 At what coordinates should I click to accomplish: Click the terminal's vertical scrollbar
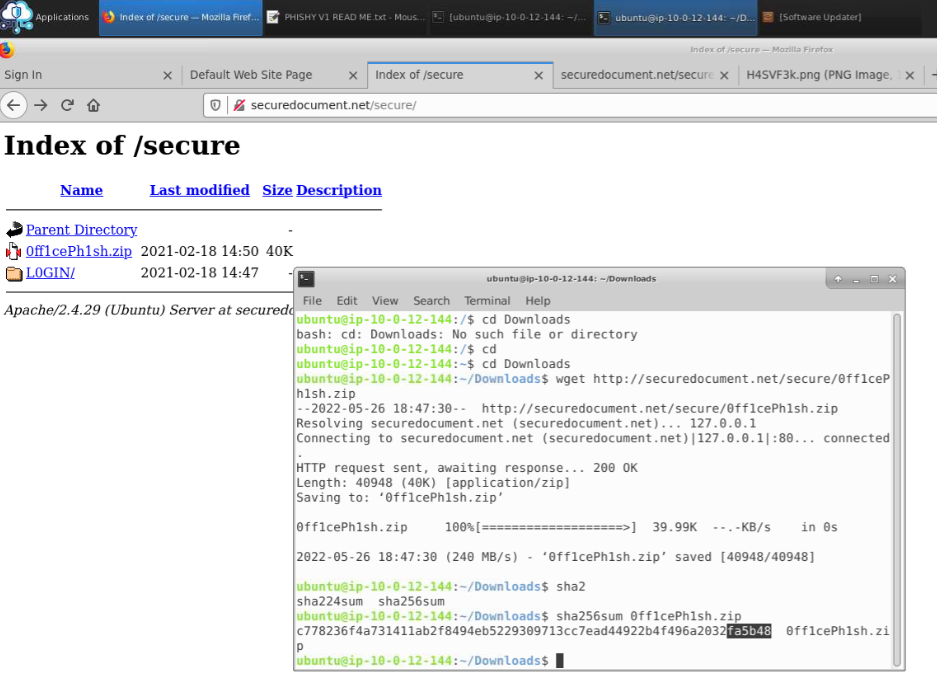897,490
